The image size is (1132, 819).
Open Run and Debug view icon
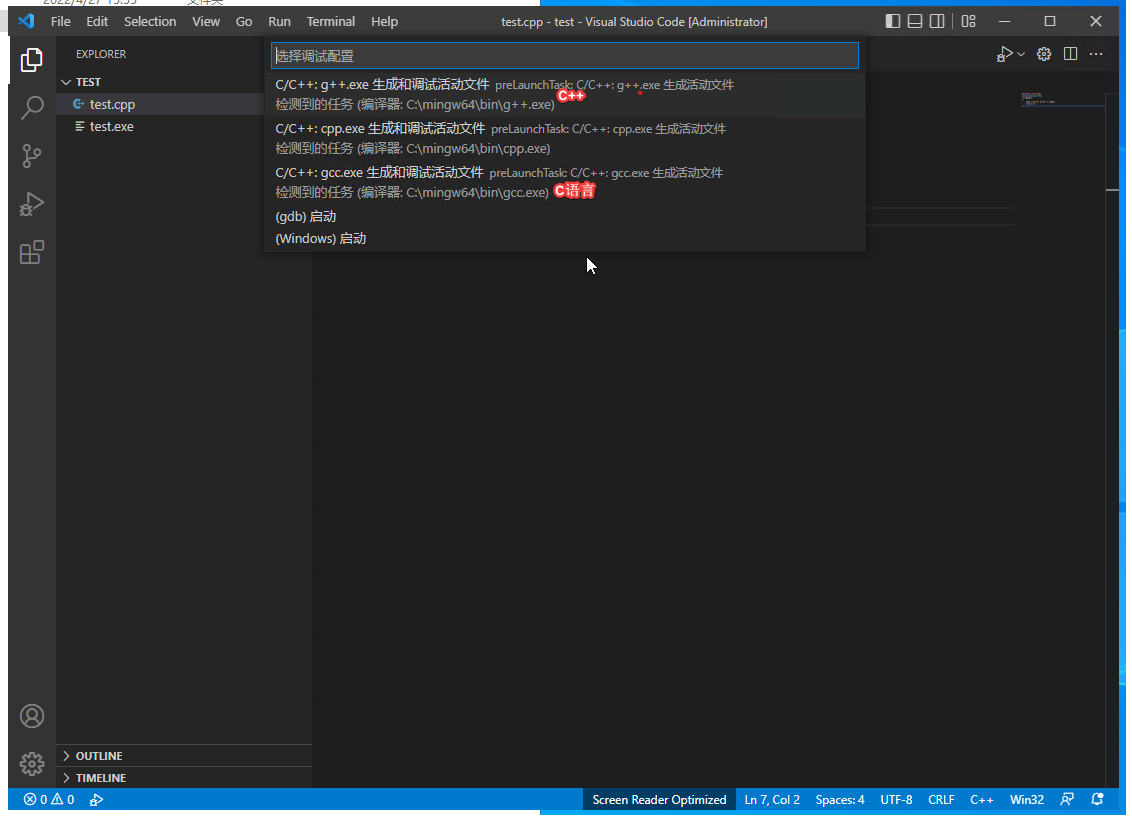(x=32, y=204)
